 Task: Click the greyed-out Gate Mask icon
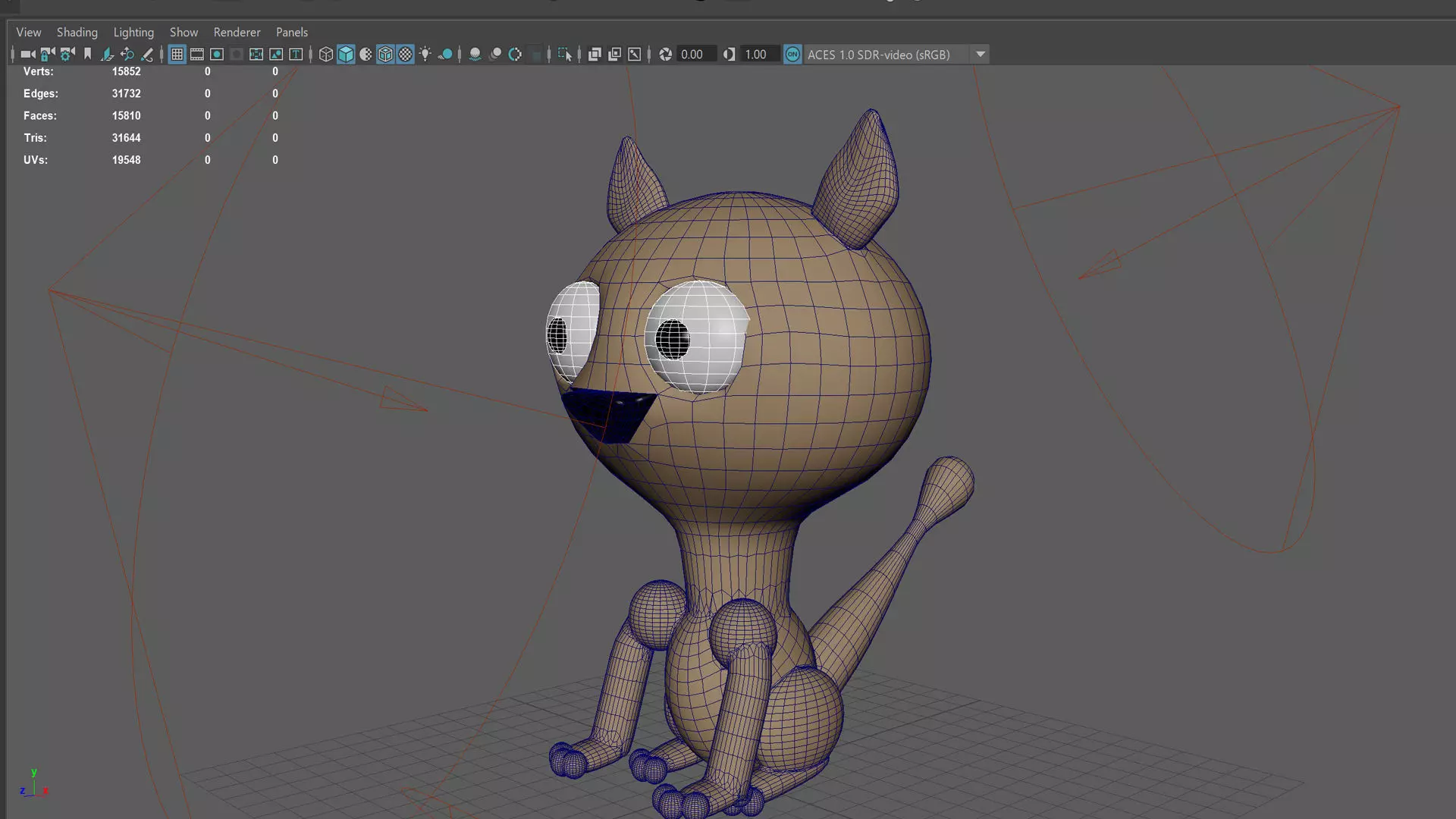237,55
